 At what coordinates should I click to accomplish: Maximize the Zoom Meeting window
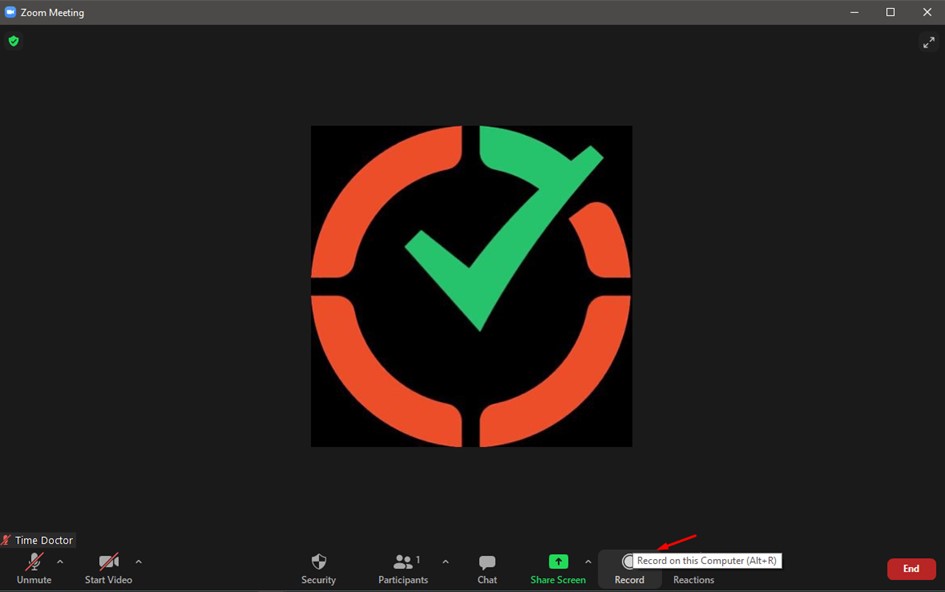coord(890,12)
